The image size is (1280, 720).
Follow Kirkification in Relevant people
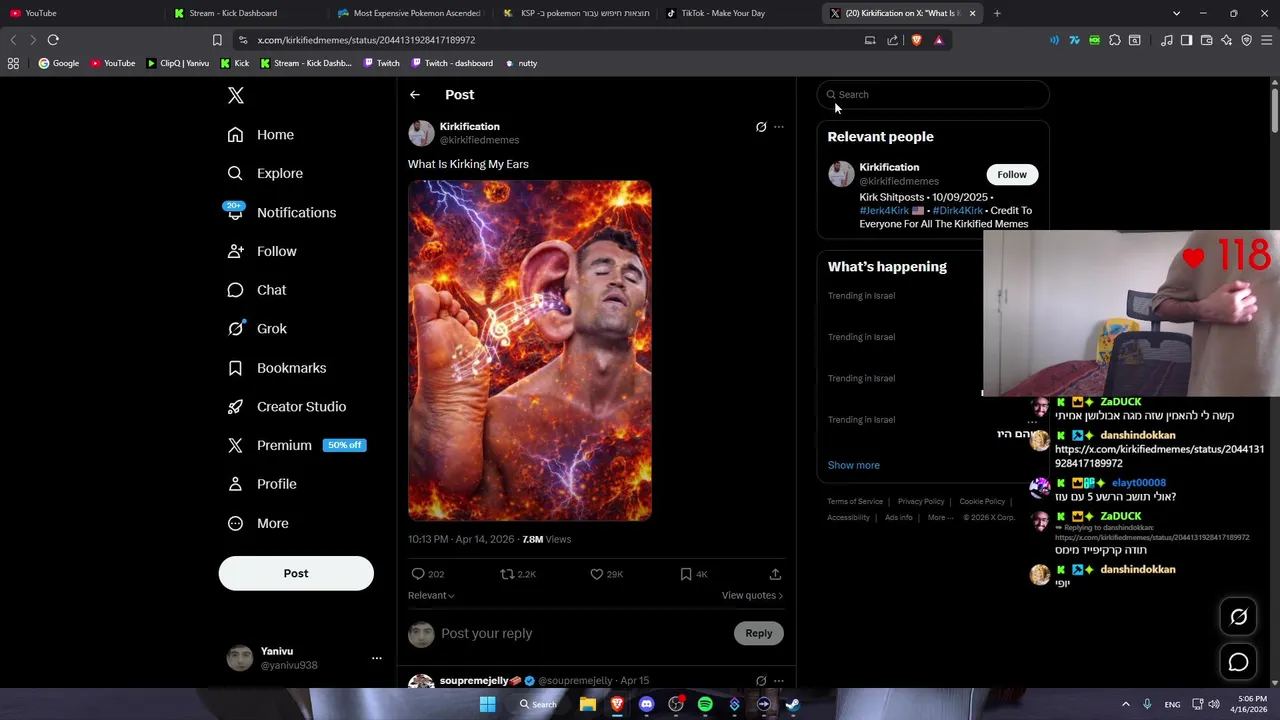click(1011, 174)
